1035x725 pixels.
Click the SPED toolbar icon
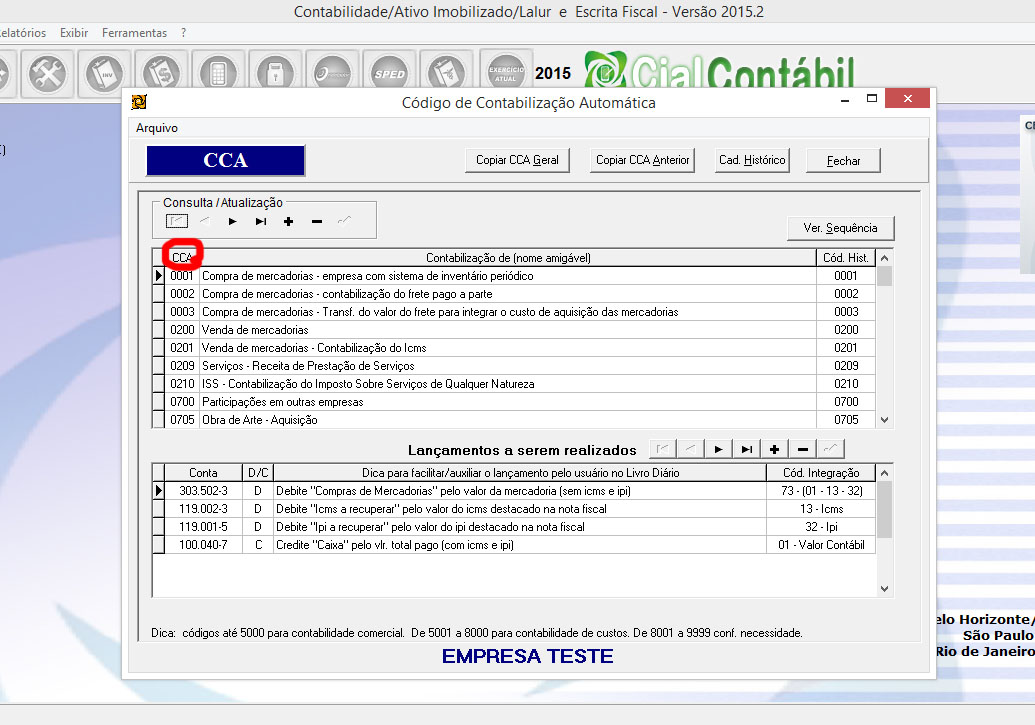(389, 73)
